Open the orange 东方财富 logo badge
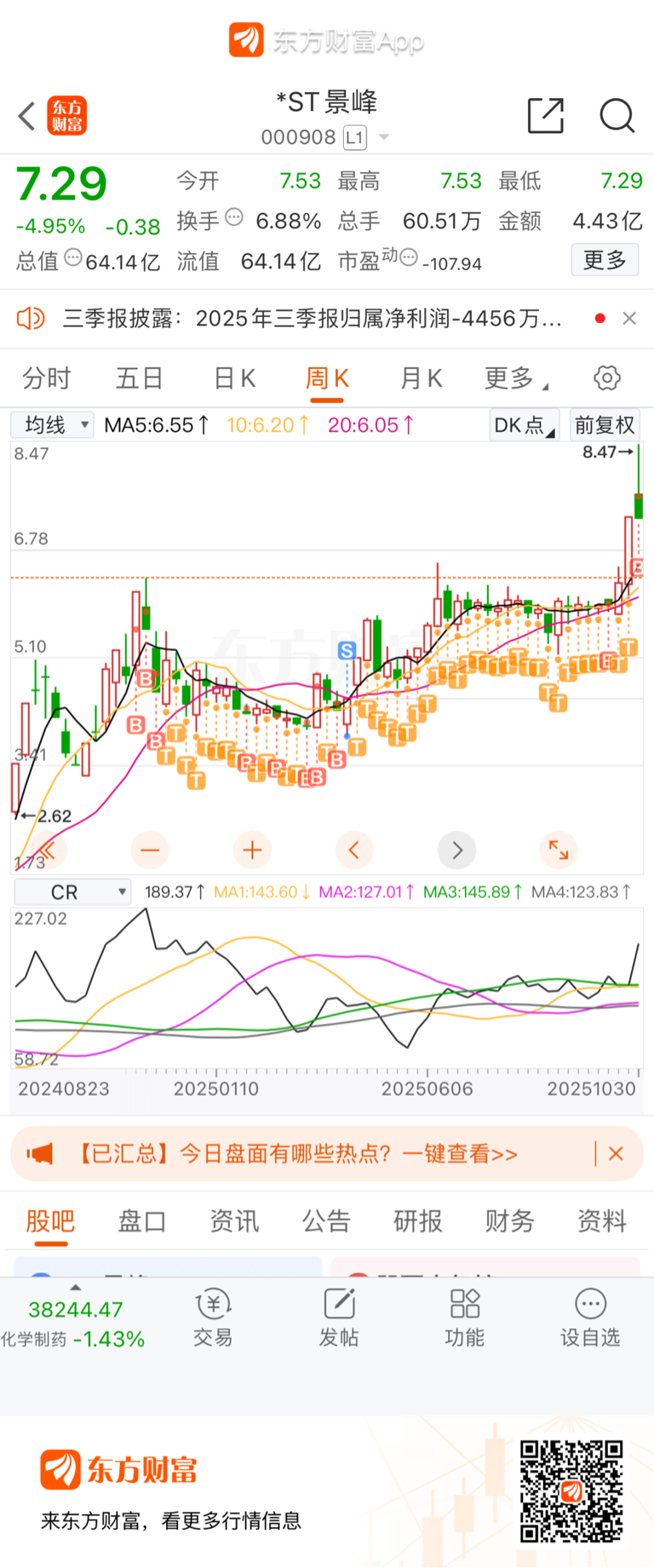 (67, 116)
